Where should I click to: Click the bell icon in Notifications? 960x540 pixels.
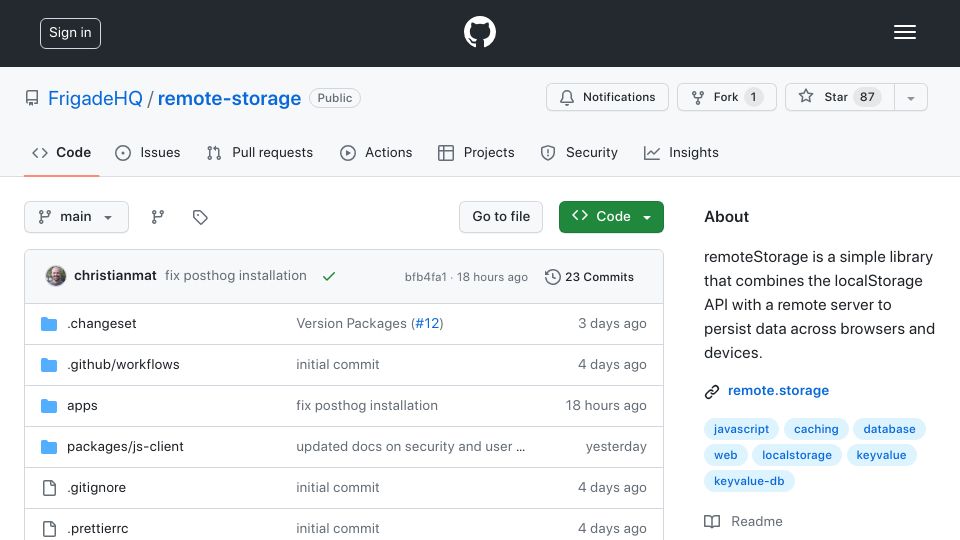567,97
